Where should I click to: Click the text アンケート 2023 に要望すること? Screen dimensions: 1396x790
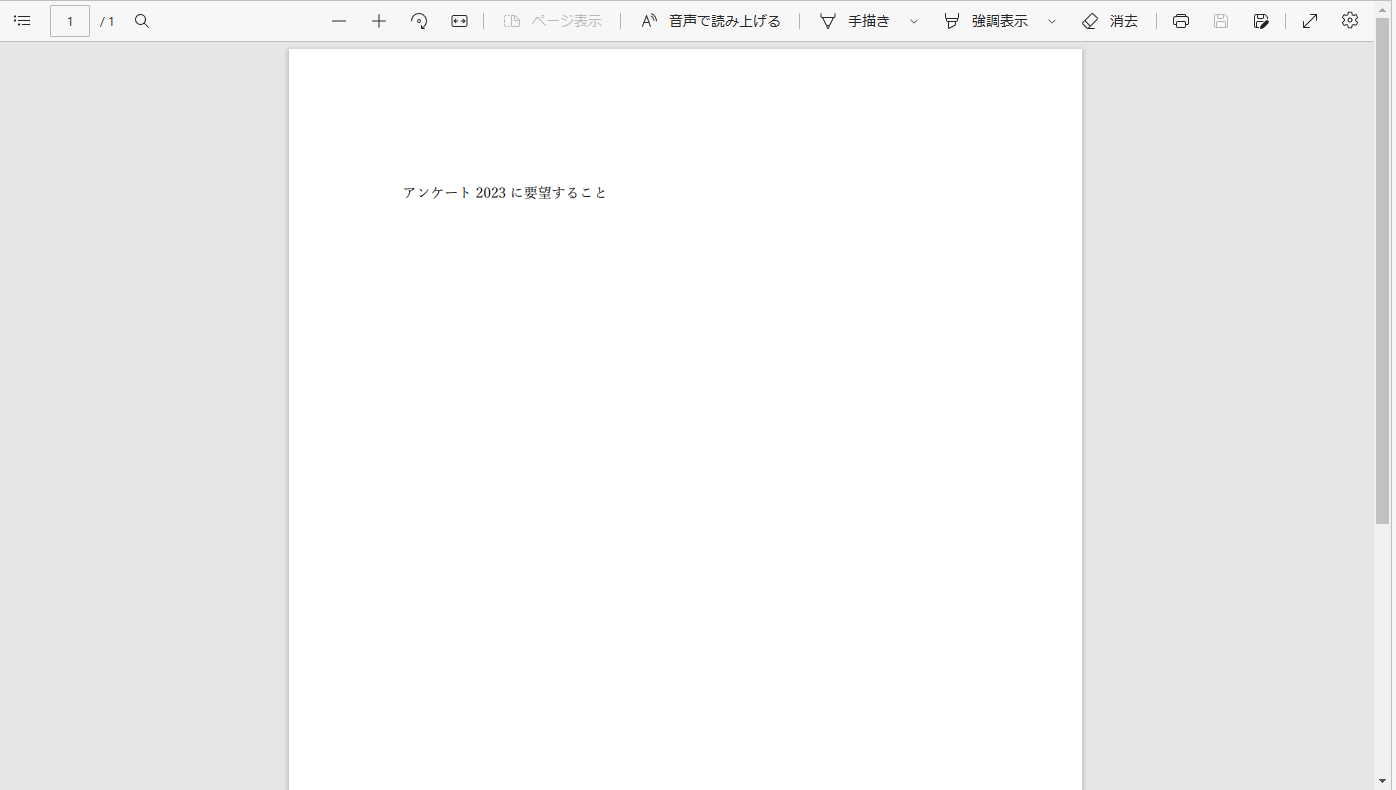pyautogui.click(x=505, y=193)
